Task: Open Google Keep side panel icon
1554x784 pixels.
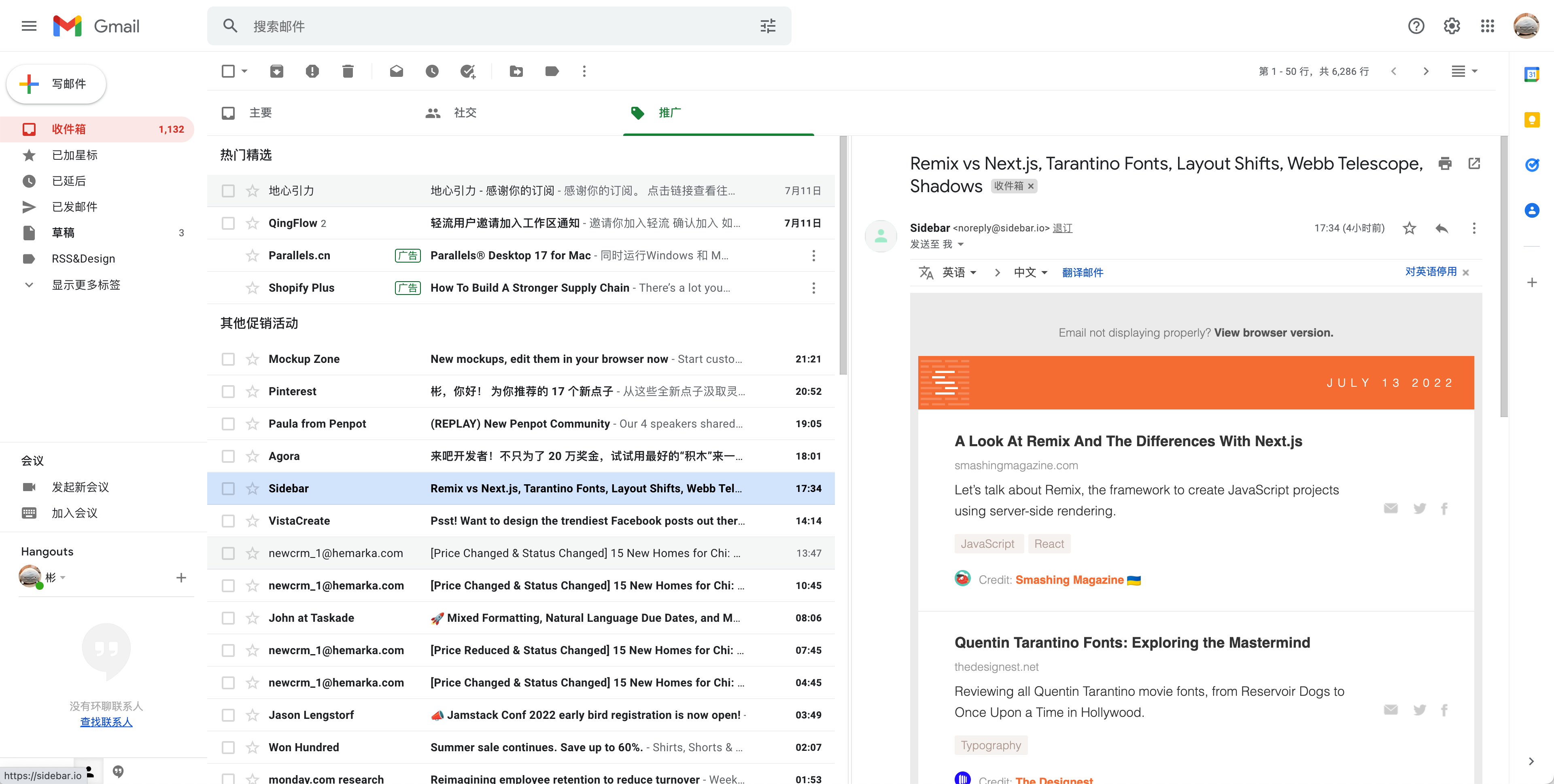Action: [x=1532, y=119]
